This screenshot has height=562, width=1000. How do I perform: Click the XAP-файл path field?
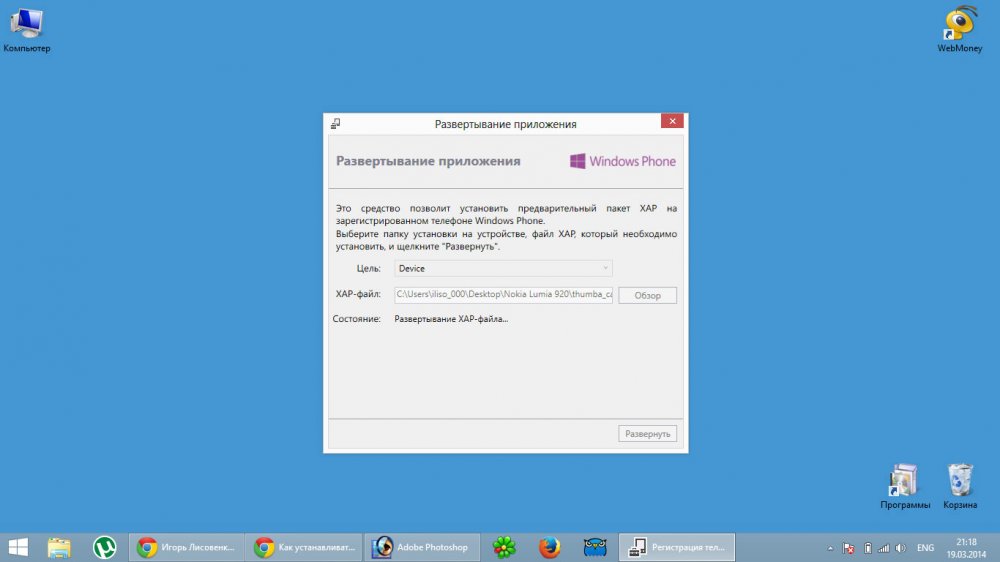[503, 294]
